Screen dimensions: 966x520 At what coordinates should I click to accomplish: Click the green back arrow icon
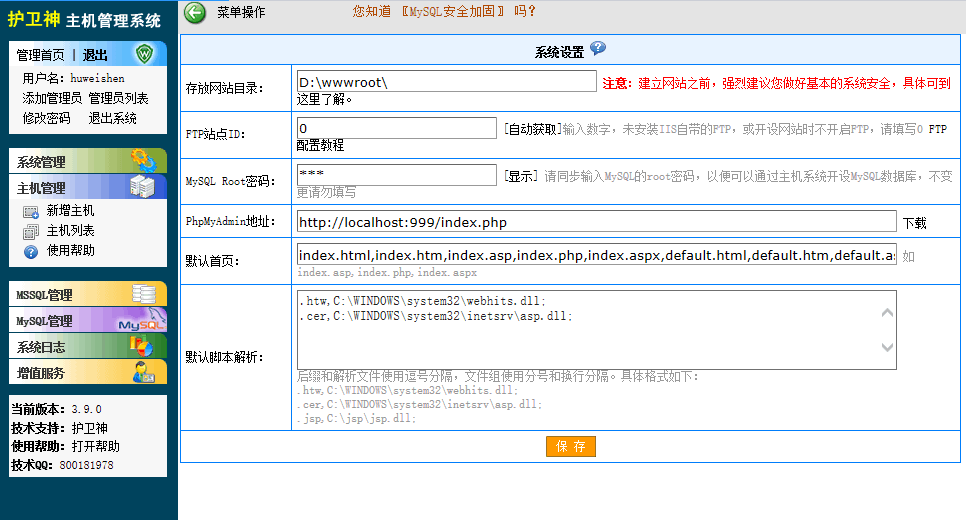(x=195, y=12)
